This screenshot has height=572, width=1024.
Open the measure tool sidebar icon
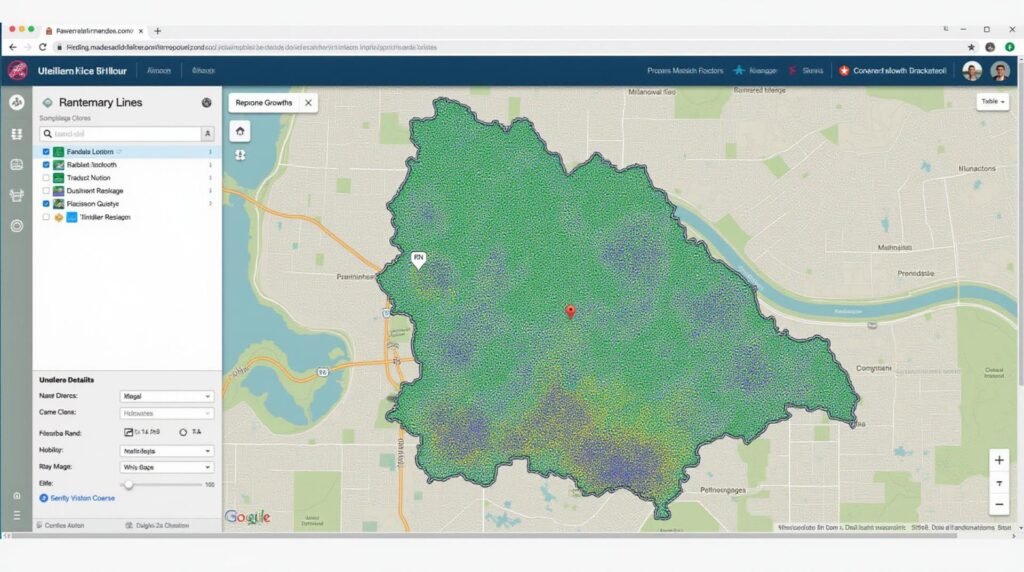pos(16,195)
